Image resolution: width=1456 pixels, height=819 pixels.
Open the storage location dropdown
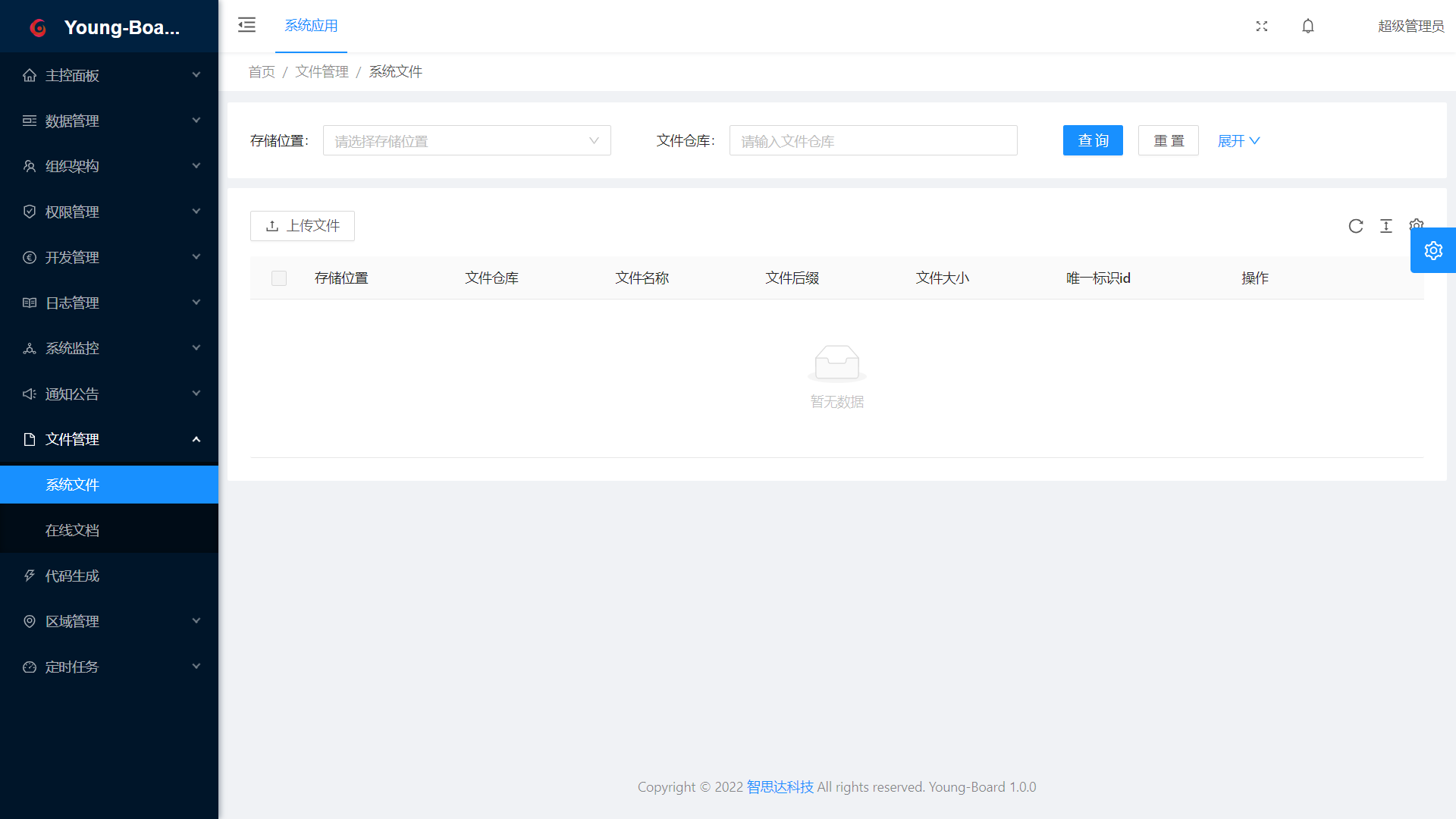tap(466, 141)
